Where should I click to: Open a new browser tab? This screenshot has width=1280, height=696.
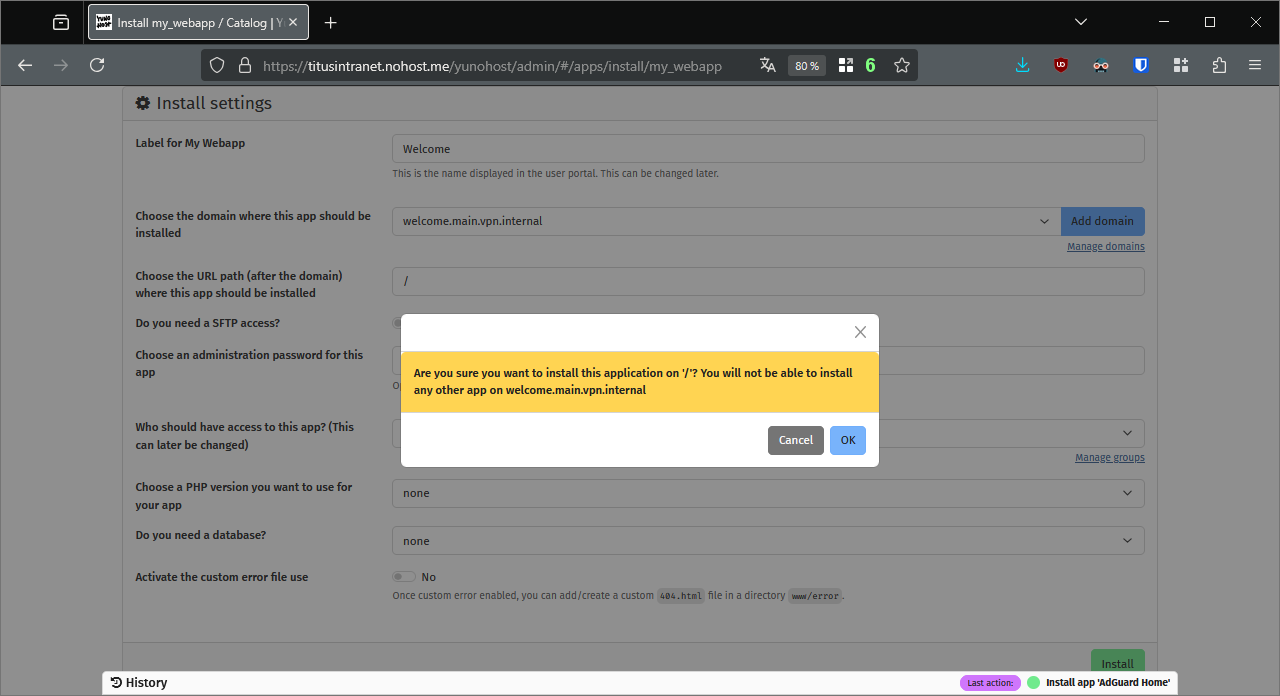(331, 22)
